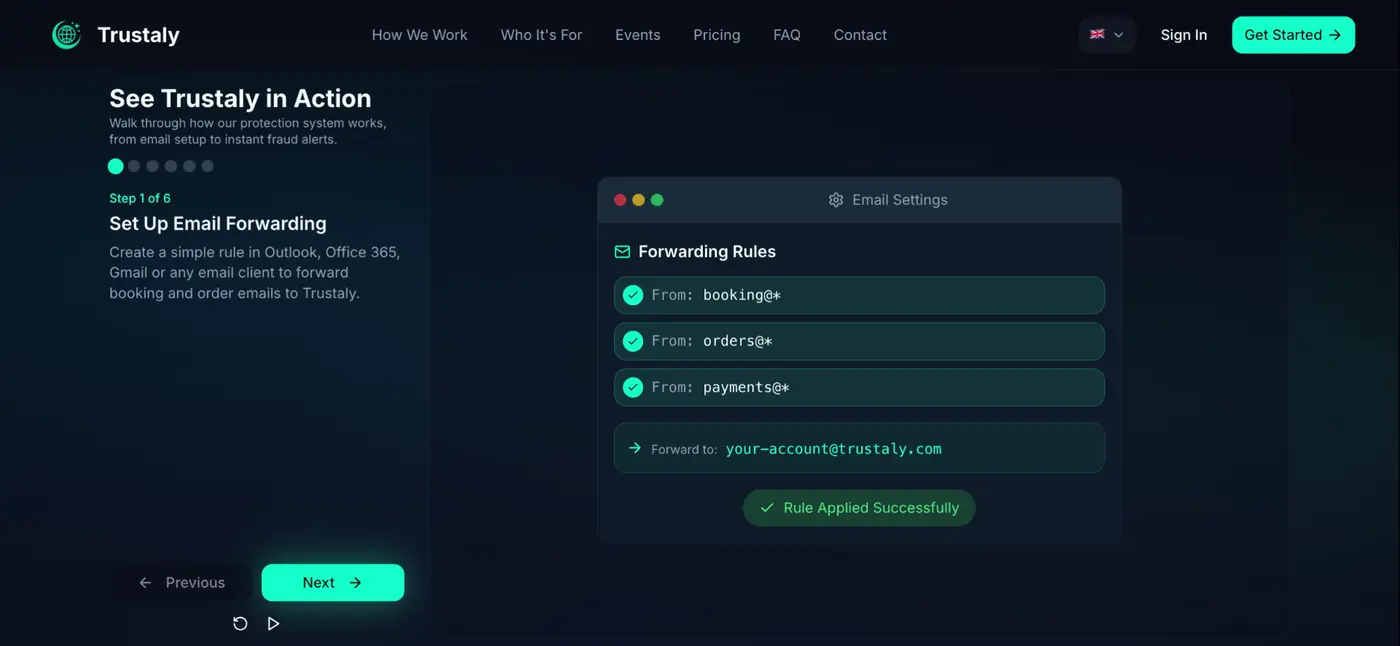Screen dimensions: 1400x646
Task: Go to the Events menu item
Action: click(638, 35)
